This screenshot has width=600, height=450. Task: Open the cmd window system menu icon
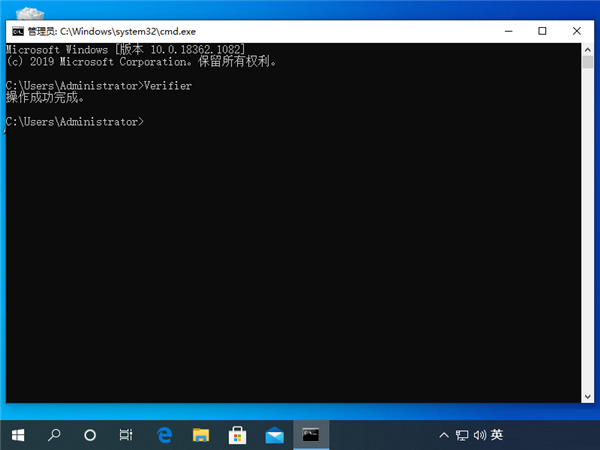point(17,31)
